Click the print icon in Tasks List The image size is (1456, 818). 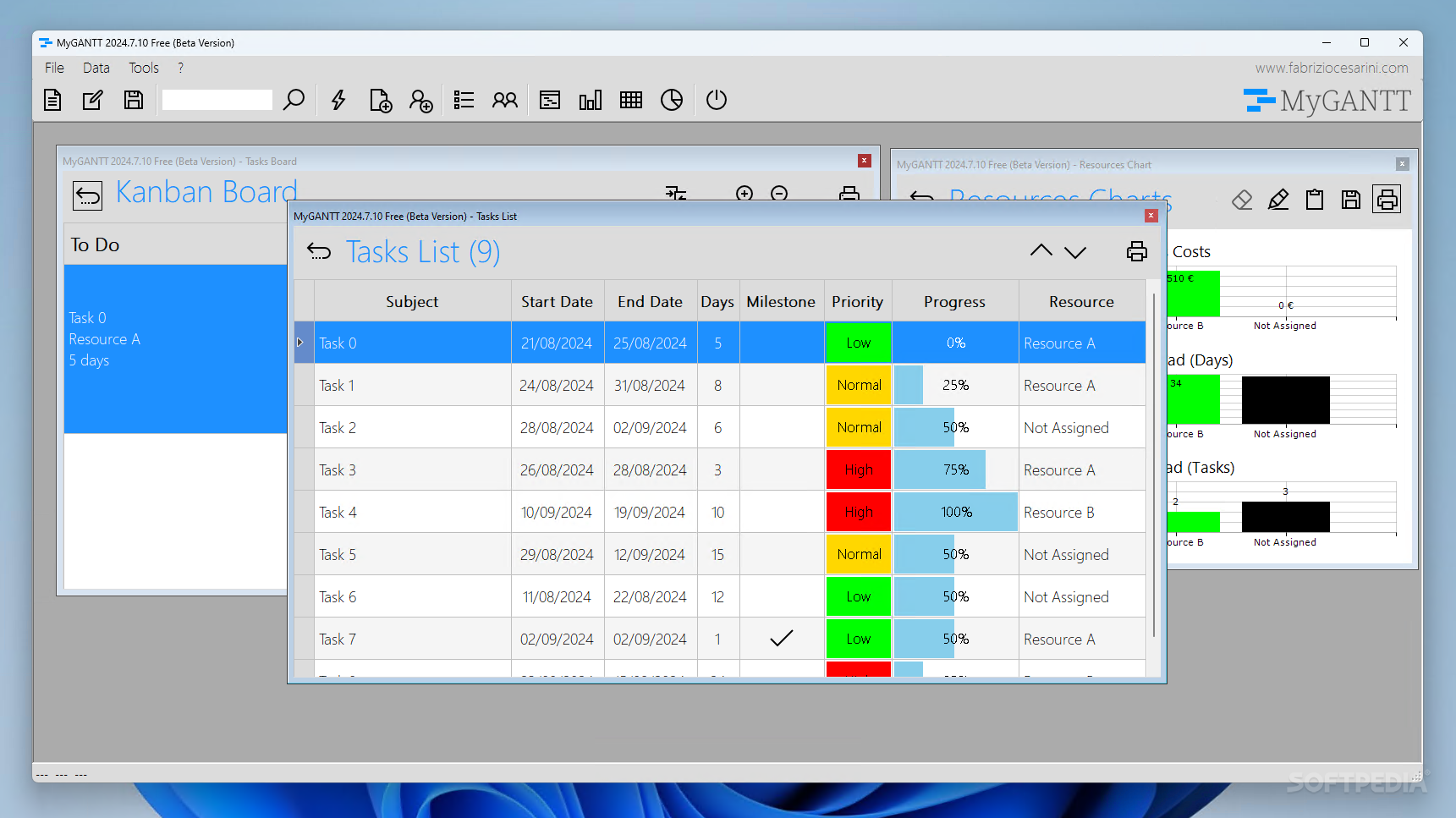tap(1137, 251)
